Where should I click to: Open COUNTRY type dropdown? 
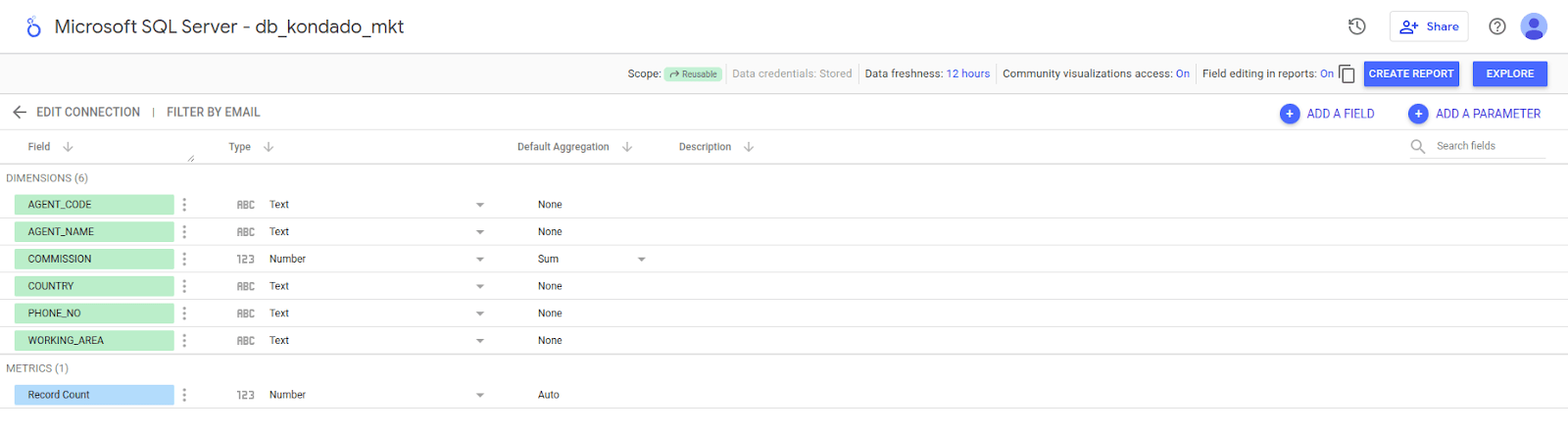[x=480, y=286]
